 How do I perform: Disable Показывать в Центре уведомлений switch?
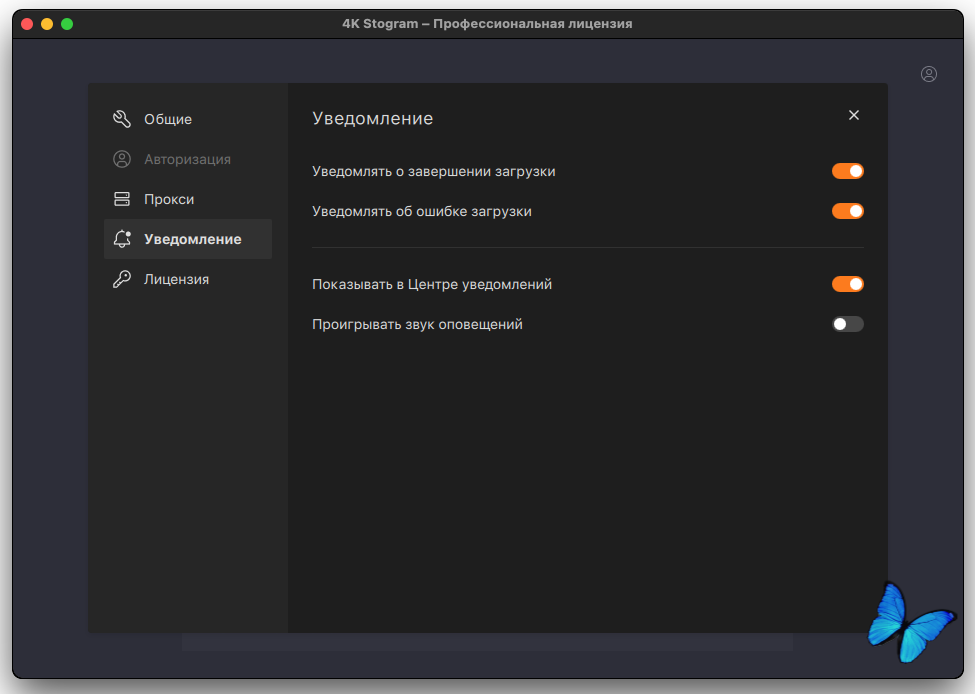point(848,284)
